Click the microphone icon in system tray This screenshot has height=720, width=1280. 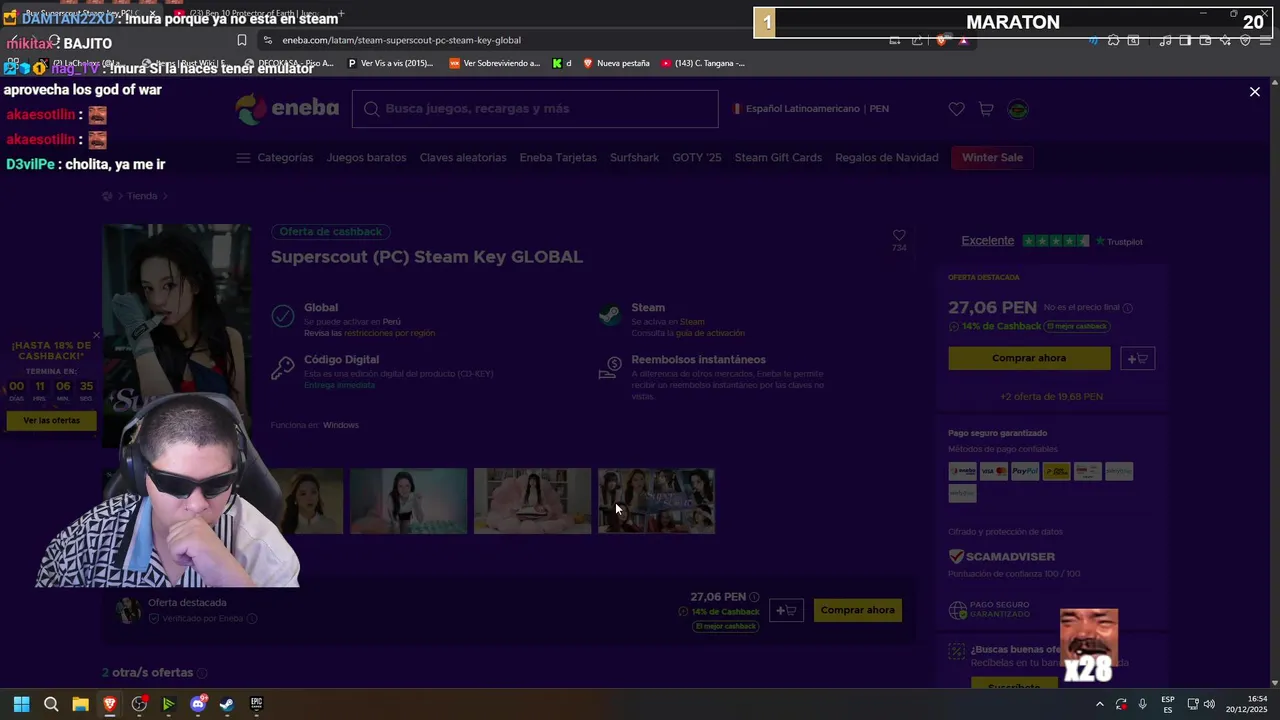click(1142, 704)
